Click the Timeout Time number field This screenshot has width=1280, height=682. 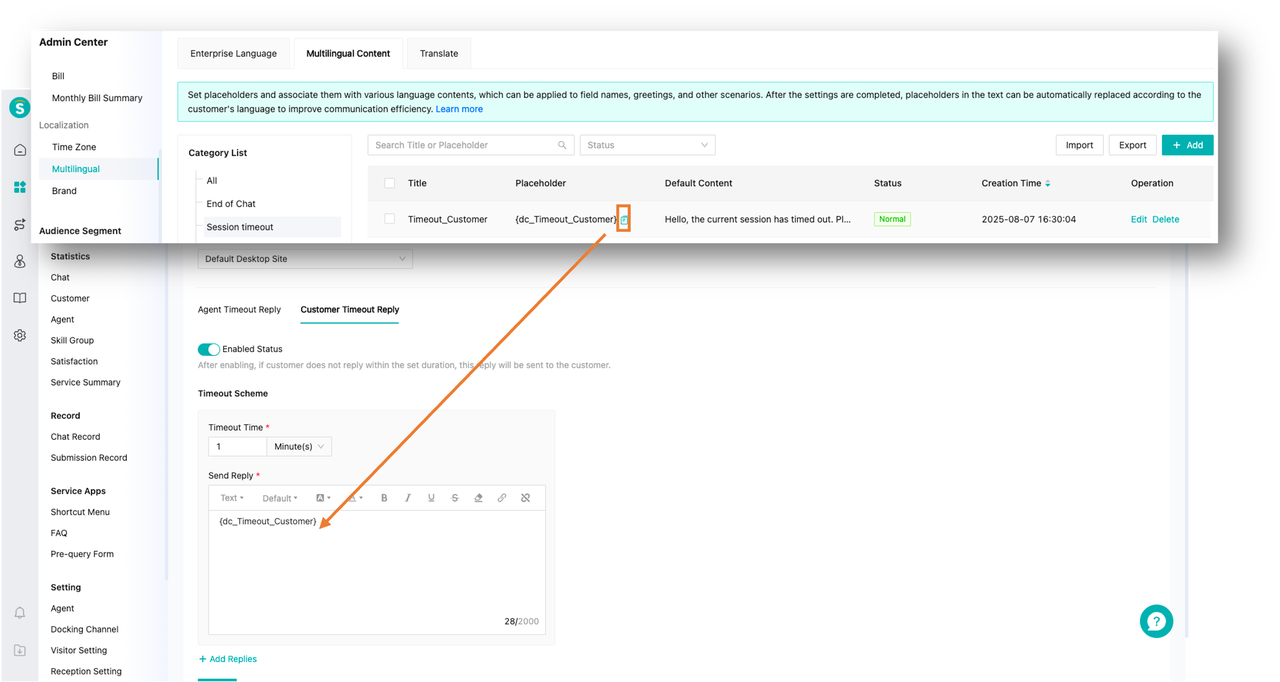(238, 447)
